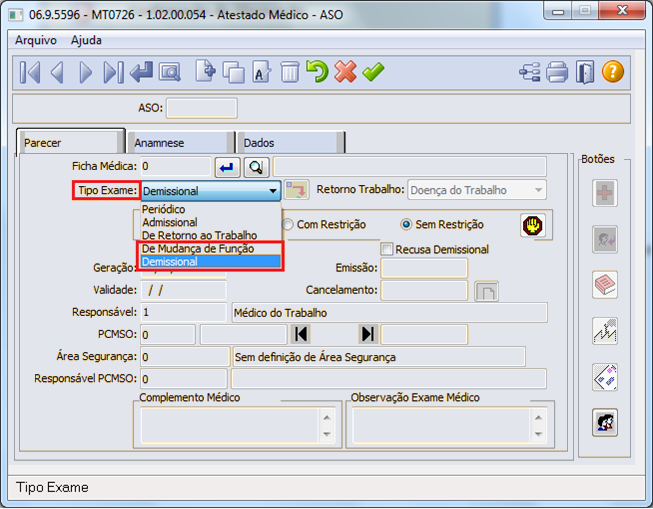Create a new record document icon
This screenshot has width=653, height=509.
coord(206,71)
